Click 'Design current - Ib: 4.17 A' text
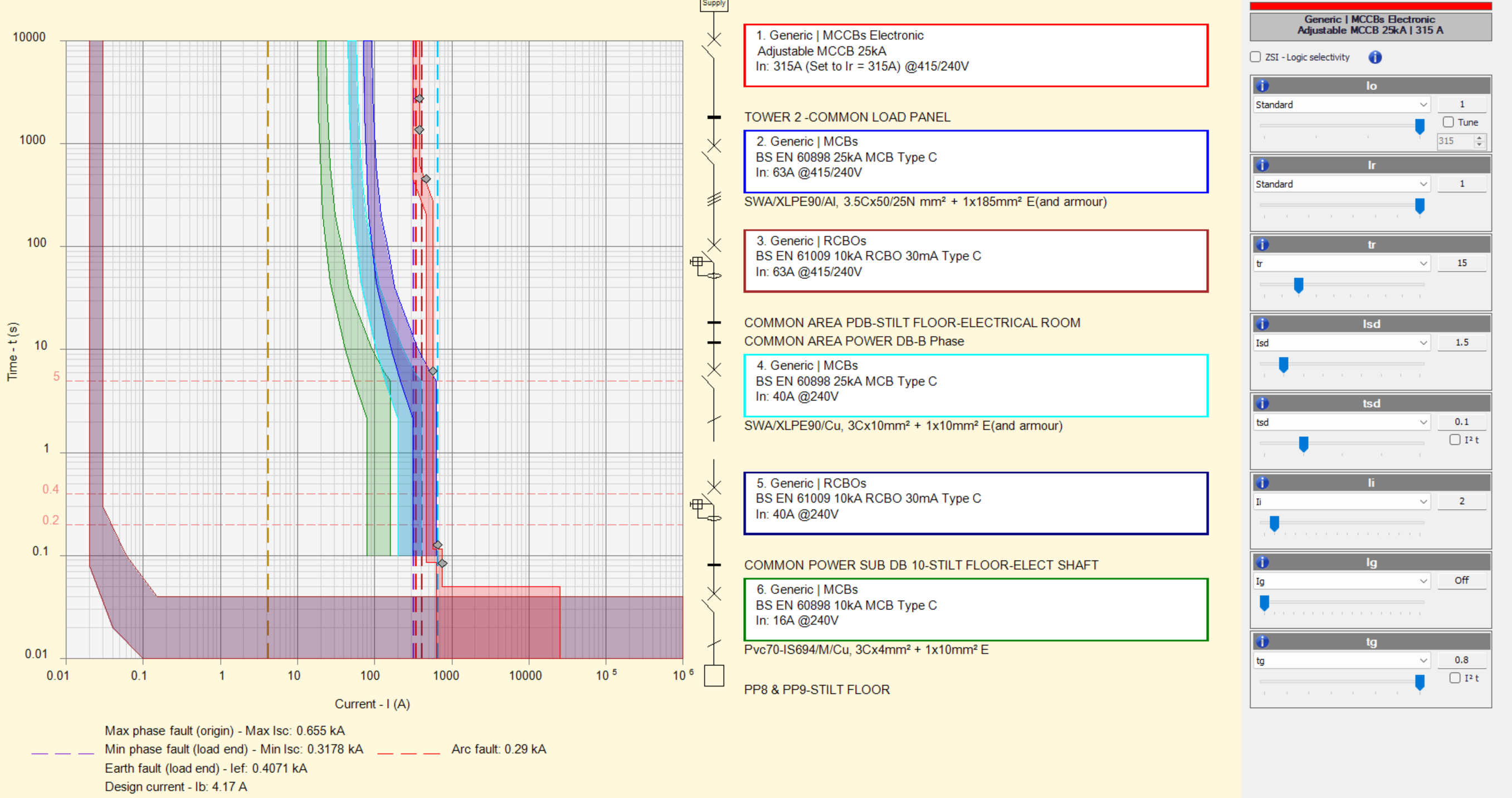The height and width of the screenshot is (798, 1512). (175, 787)
